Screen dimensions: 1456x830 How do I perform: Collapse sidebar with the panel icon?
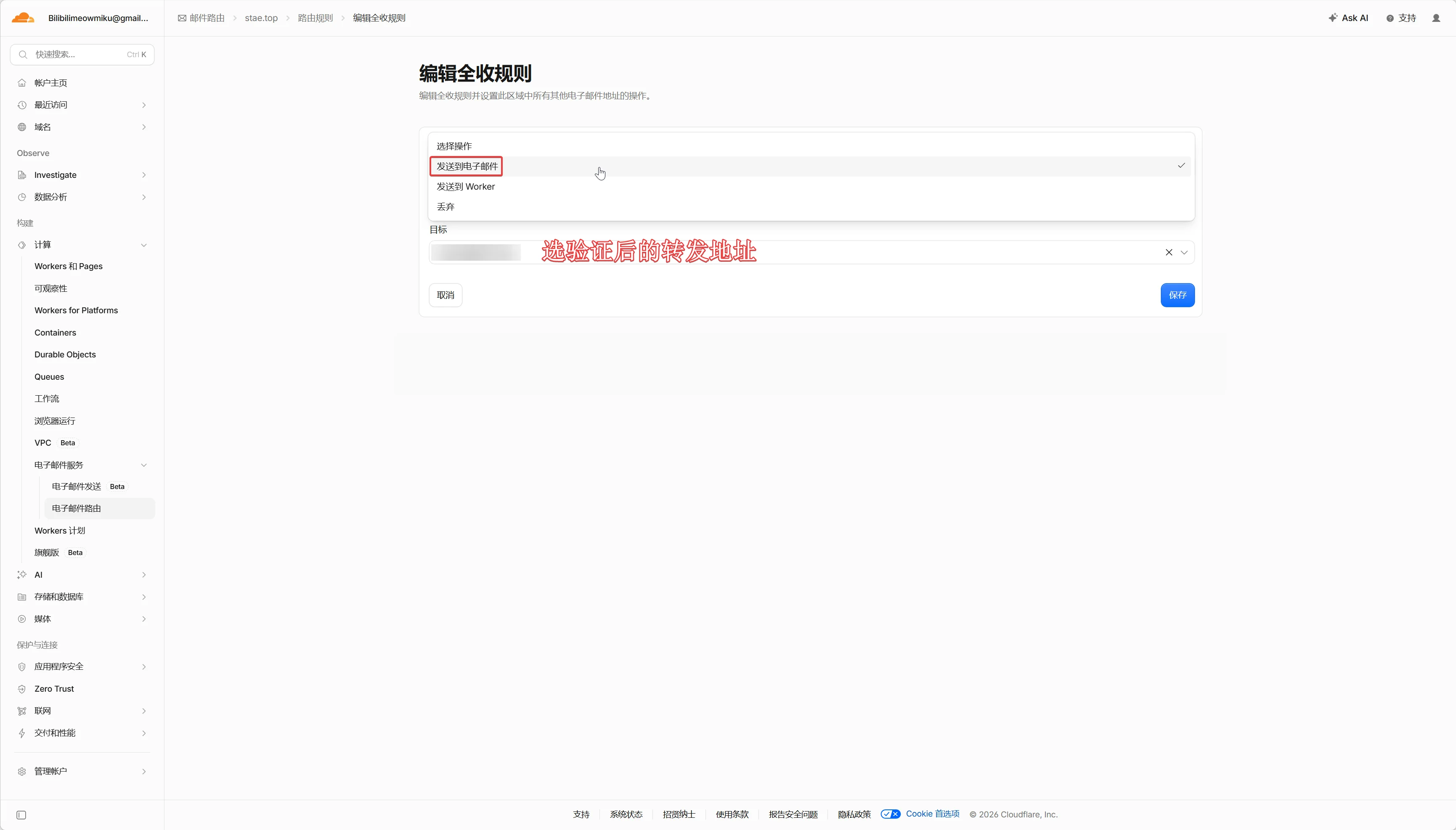point(21,815)
